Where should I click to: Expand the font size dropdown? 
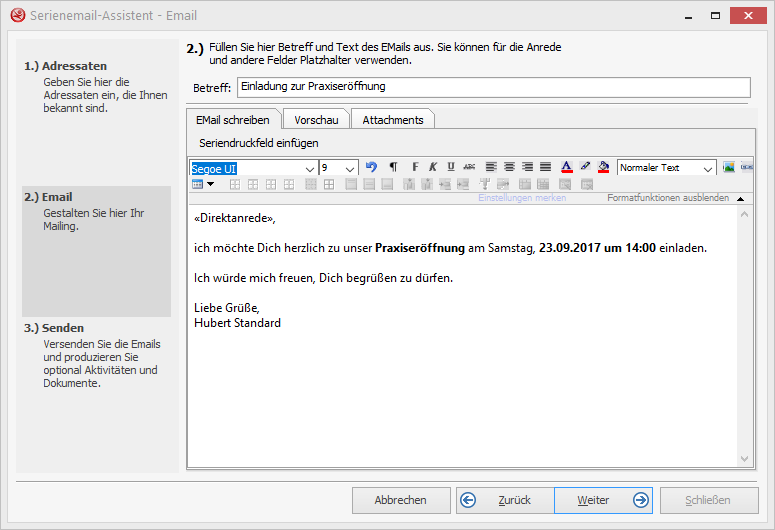[350, 168]
